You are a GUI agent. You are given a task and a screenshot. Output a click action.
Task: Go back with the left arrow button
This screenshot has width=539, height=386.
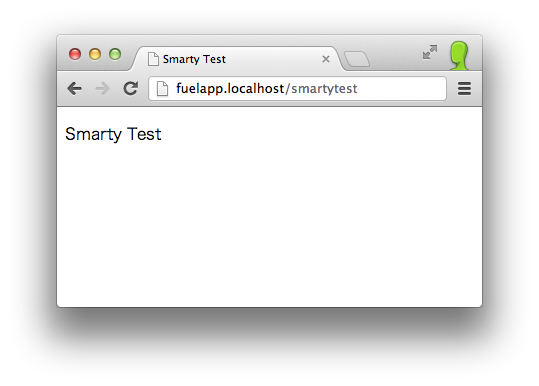point(75,89)
